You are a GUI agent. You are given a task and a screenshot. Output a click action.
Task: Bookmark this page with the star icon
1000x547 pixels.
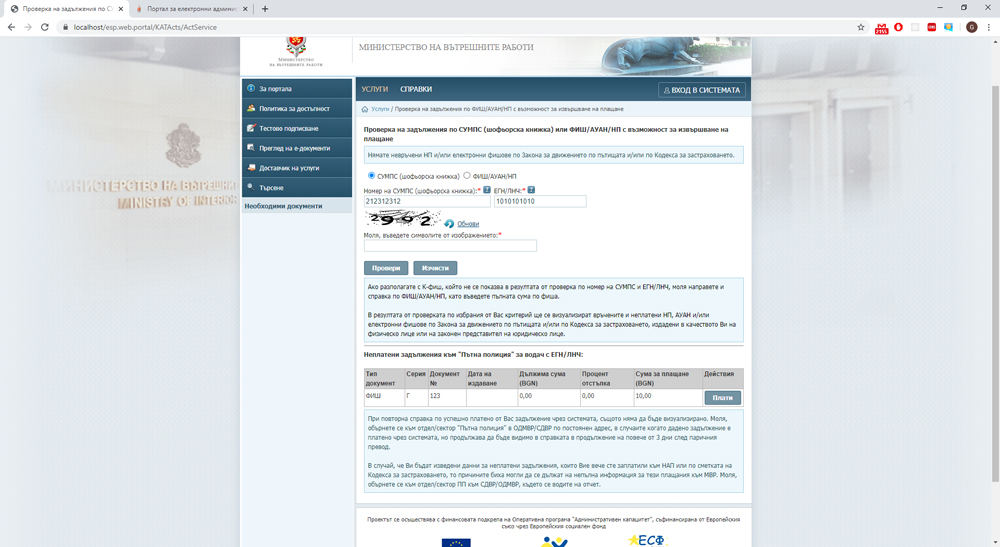pos(861,27)
